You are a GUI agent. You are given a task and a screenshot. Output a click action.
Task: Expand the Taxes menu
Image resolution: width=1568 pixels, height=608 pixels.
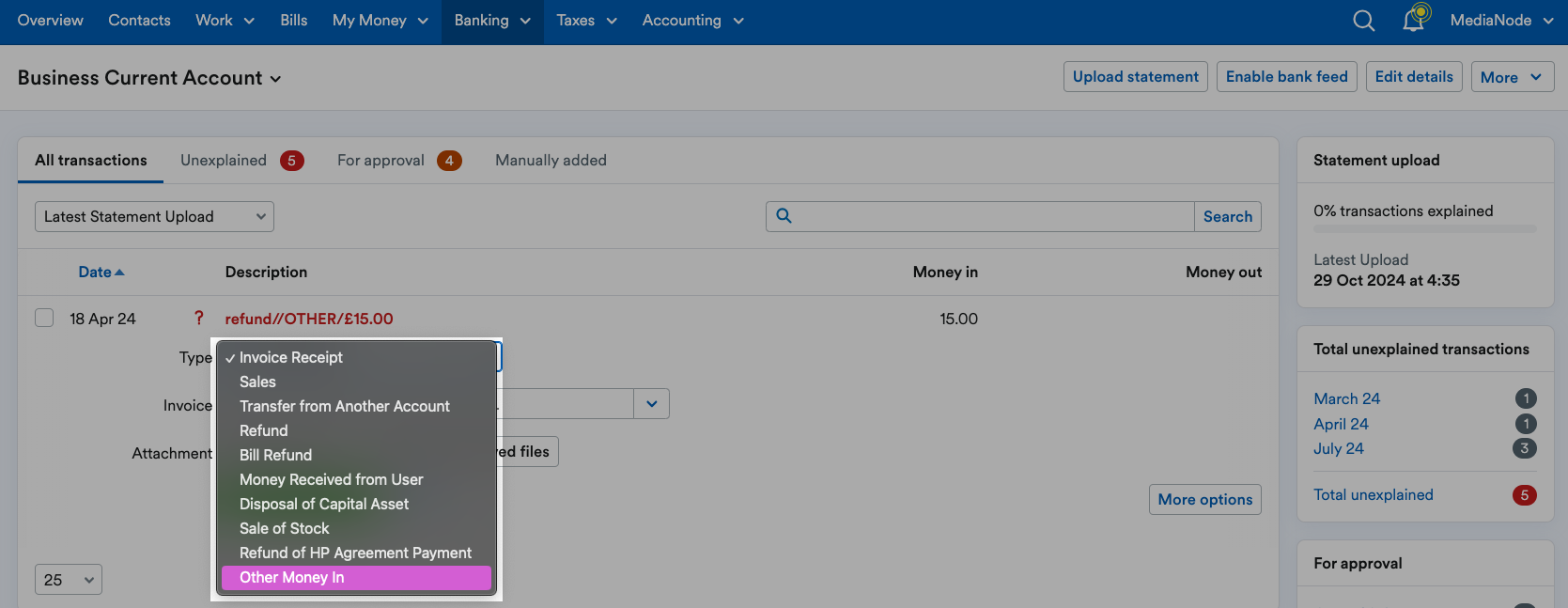coord(586,21)
